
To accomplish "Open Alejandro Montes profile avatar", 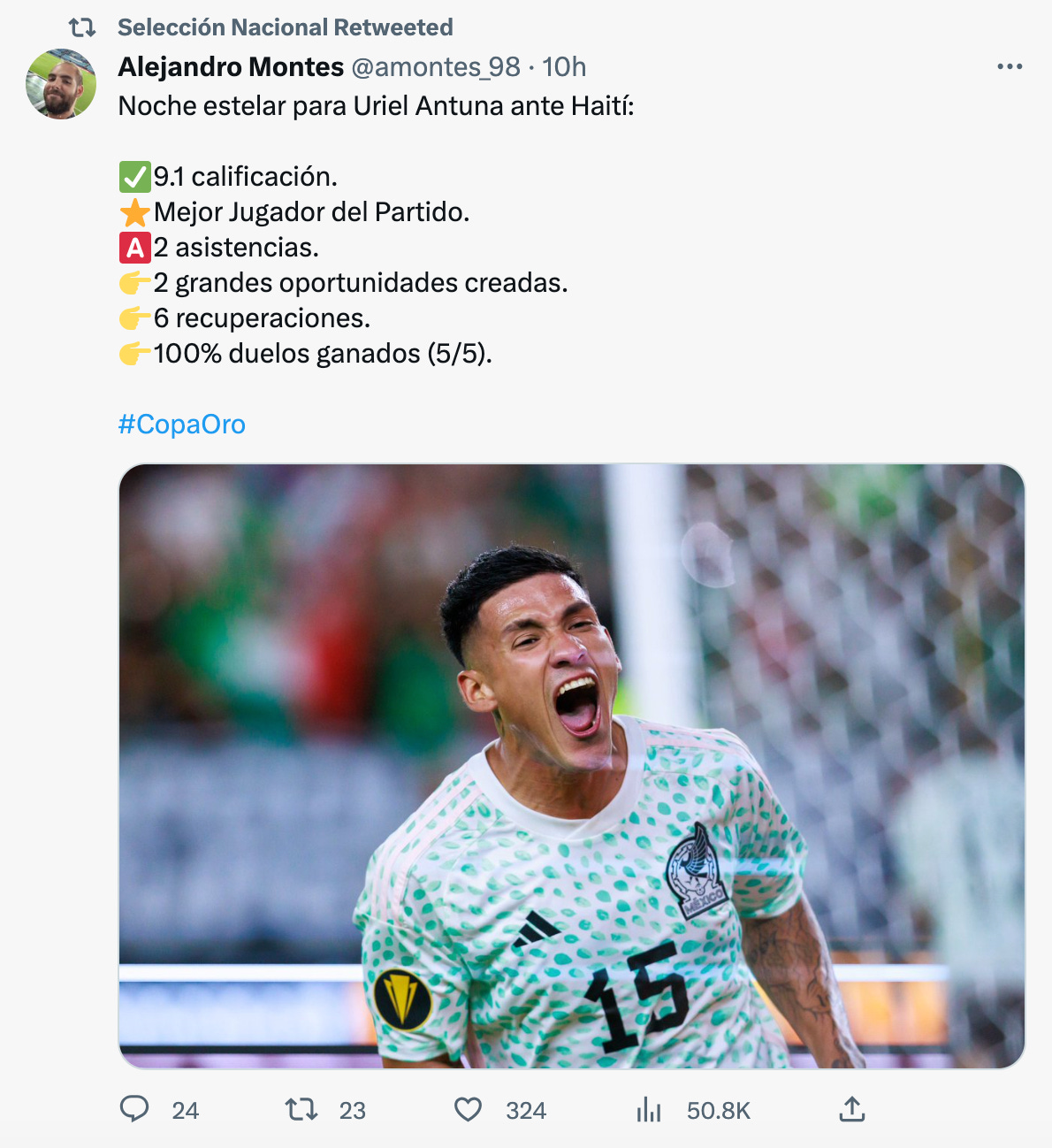I will coord(61,84).
